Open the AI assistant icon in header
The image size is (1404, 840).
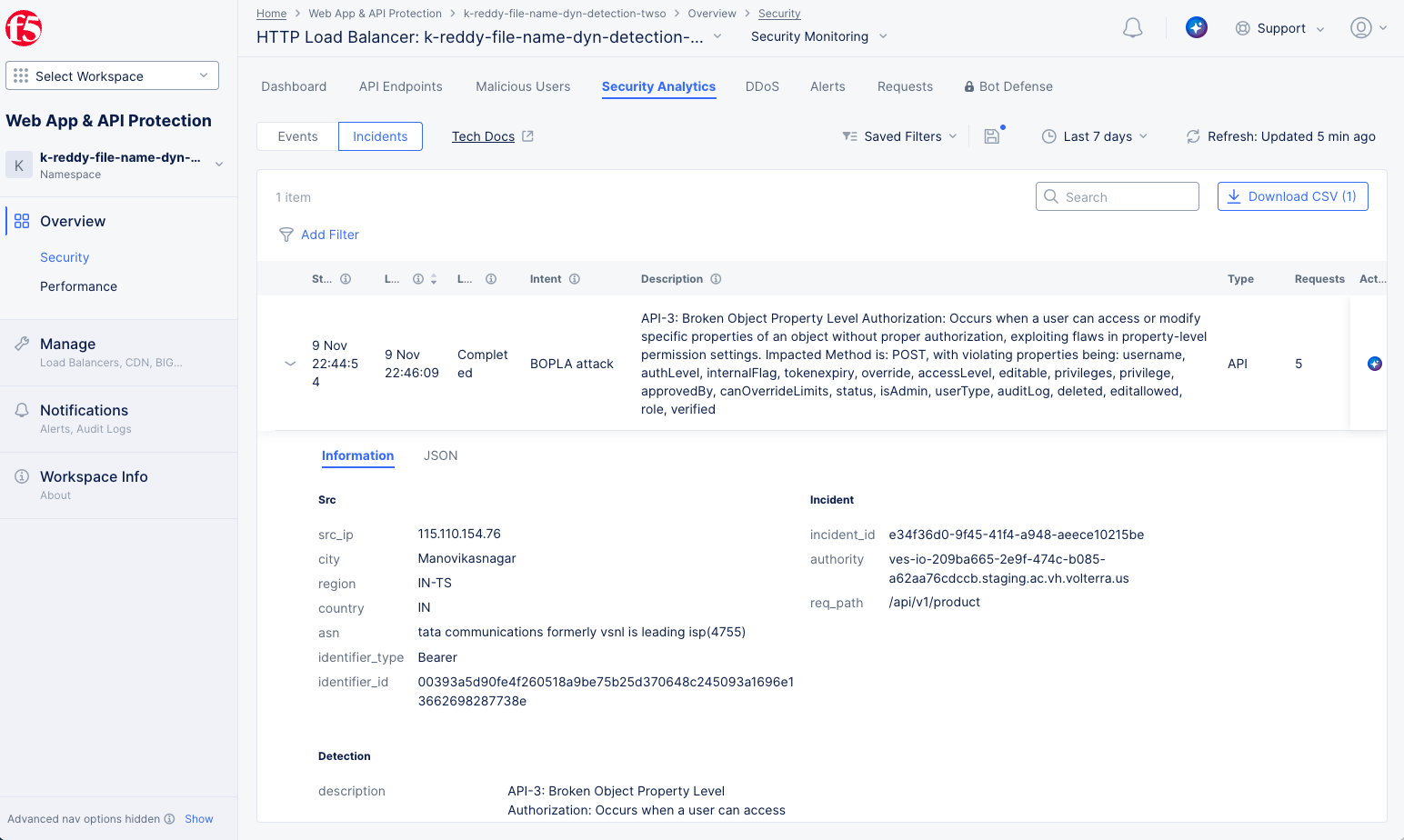point(1196,28)
